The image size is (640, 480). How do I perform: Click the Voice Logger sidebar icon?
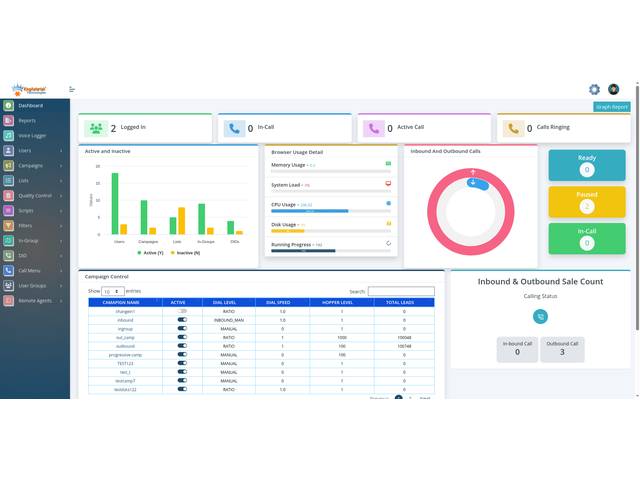(9, 135)
